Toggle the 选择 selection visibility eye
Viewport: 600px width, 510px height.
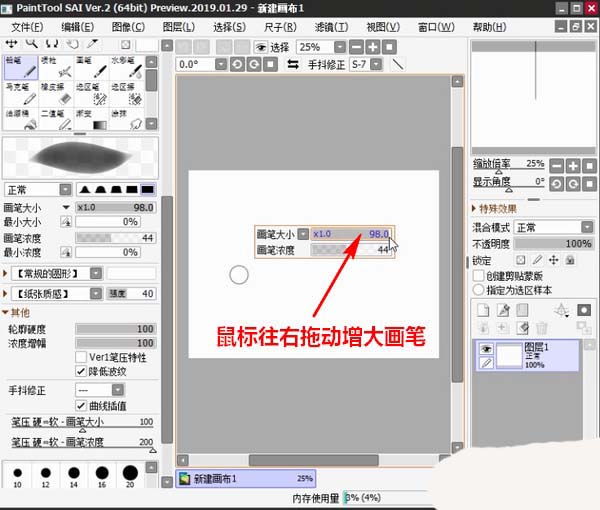tap(261, 47)
